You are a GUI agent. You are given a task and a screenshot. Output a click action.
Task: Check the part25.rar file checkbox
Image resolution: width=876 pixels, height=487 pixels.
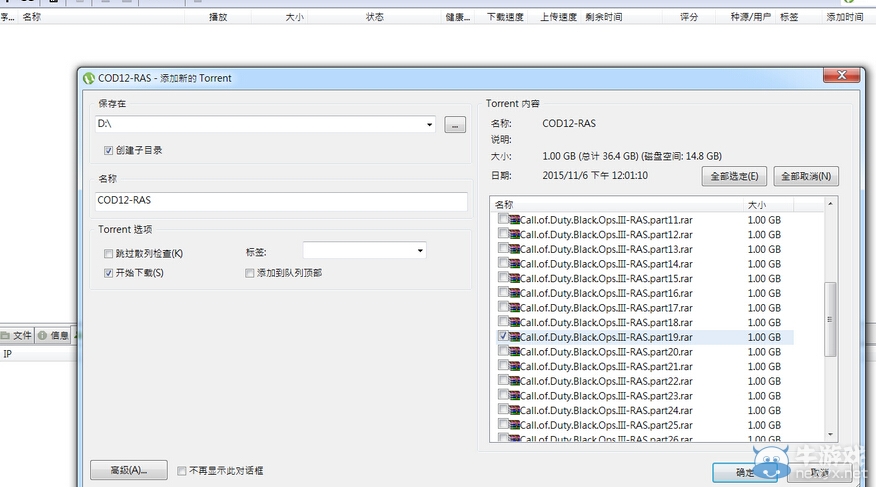[503, 424]
